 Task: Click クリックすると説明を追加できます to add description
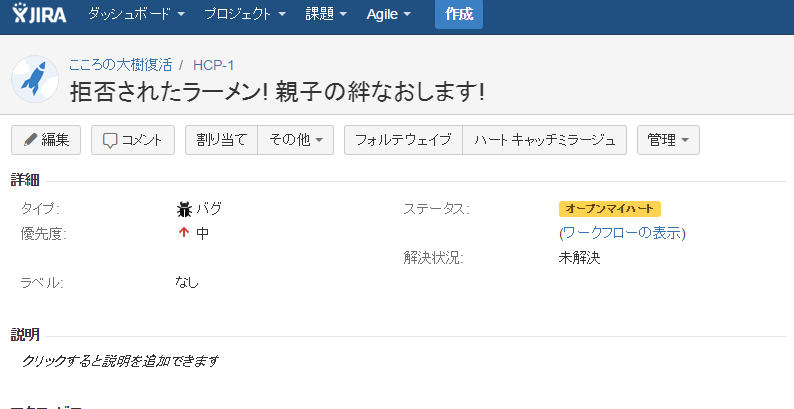pyautogui.click(x=121, y=361)
